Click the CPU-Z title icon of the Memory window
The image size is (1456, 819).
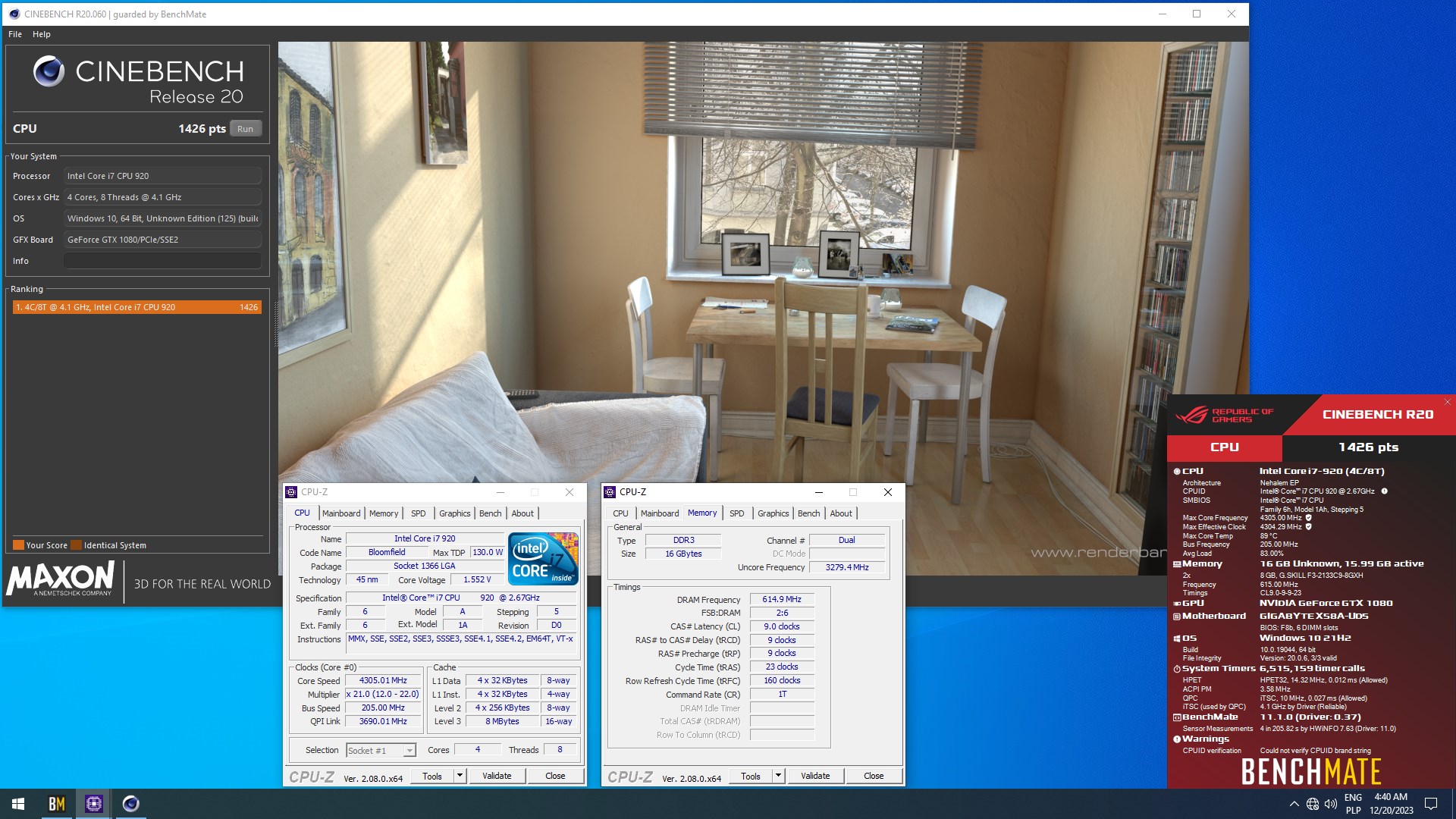tap(610, 492)
